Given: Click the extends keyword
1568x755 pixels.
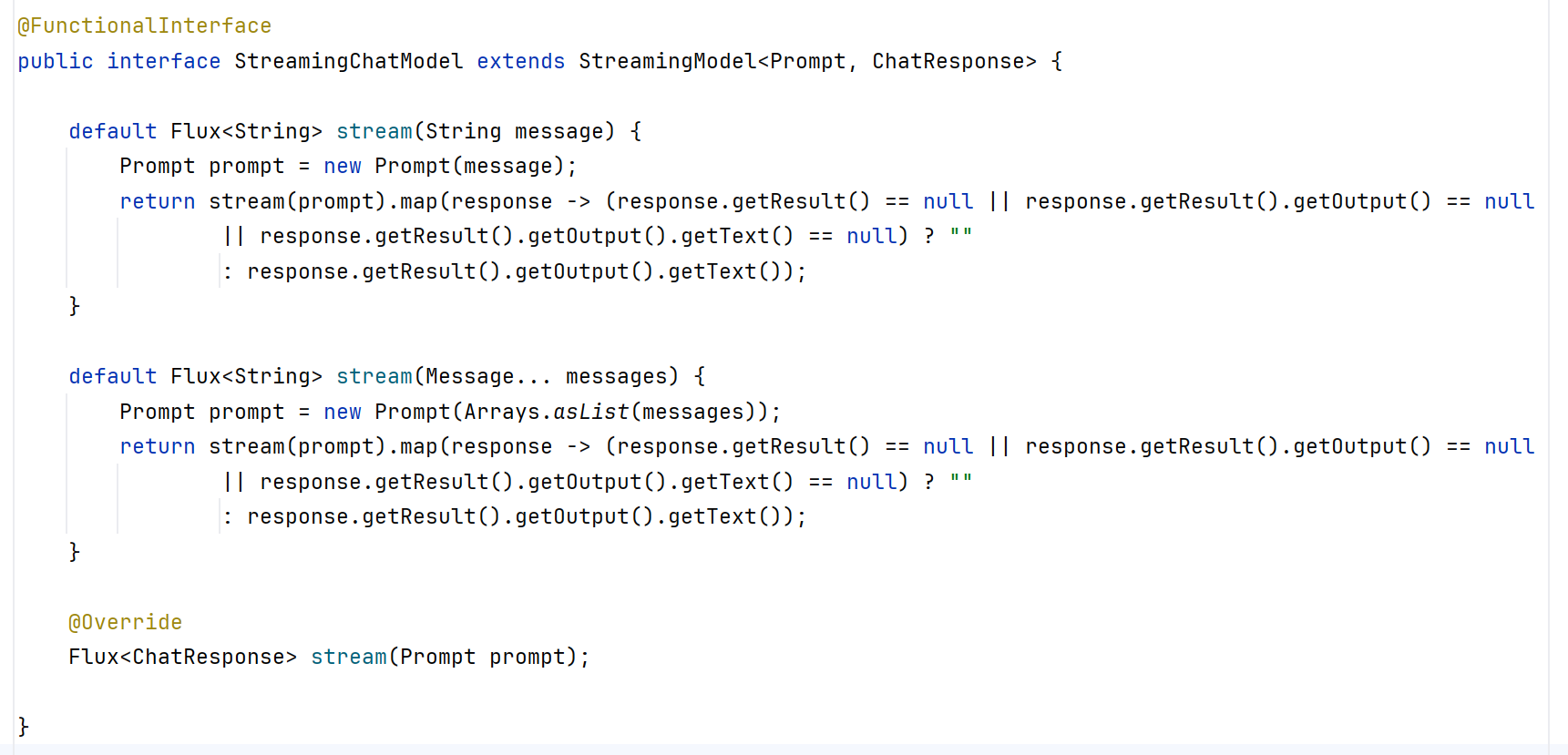Looking at the screenshot, I should (520, 61).
